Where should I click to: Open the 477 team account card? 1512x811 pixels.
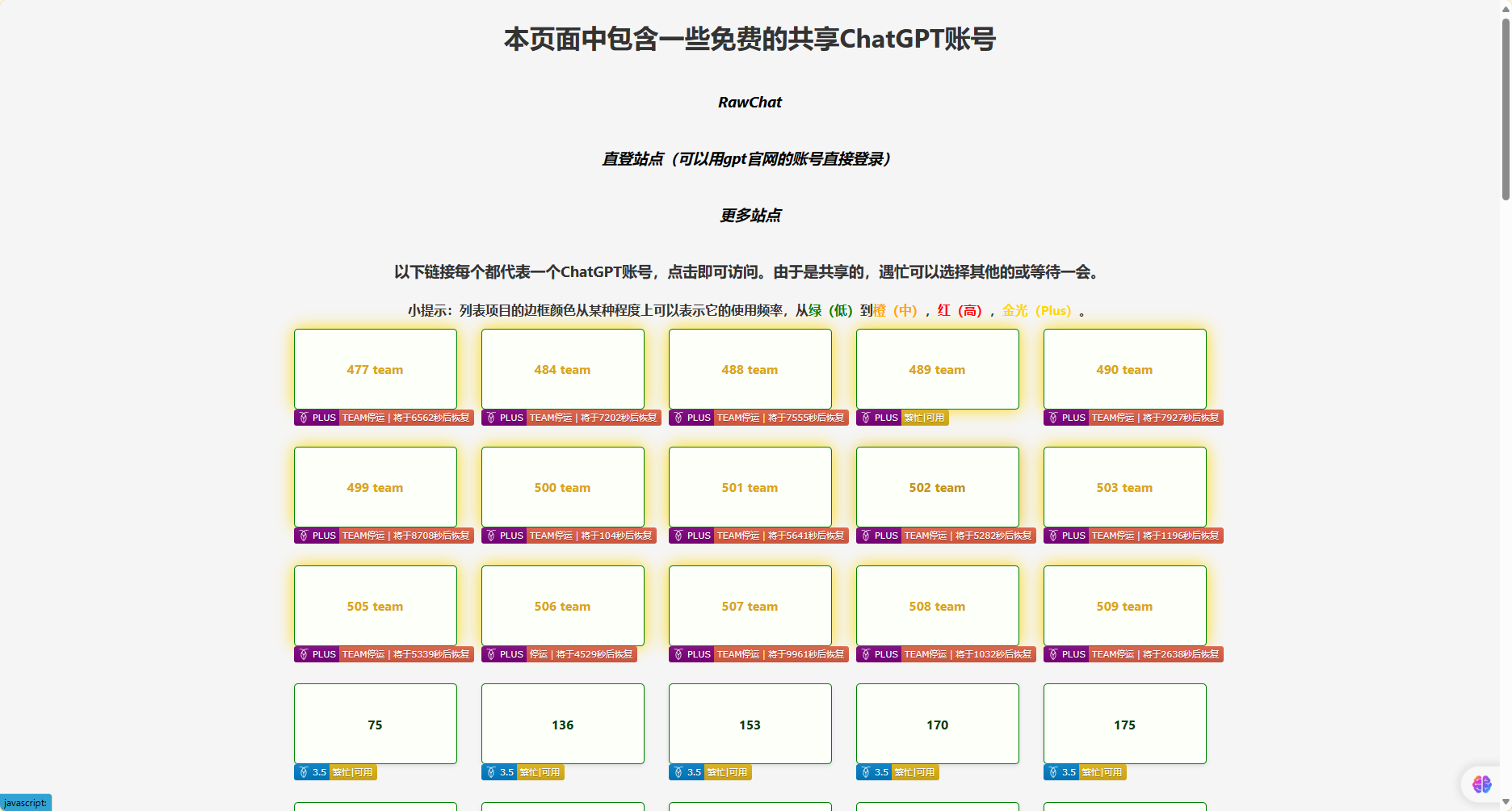tap(376, 369)
